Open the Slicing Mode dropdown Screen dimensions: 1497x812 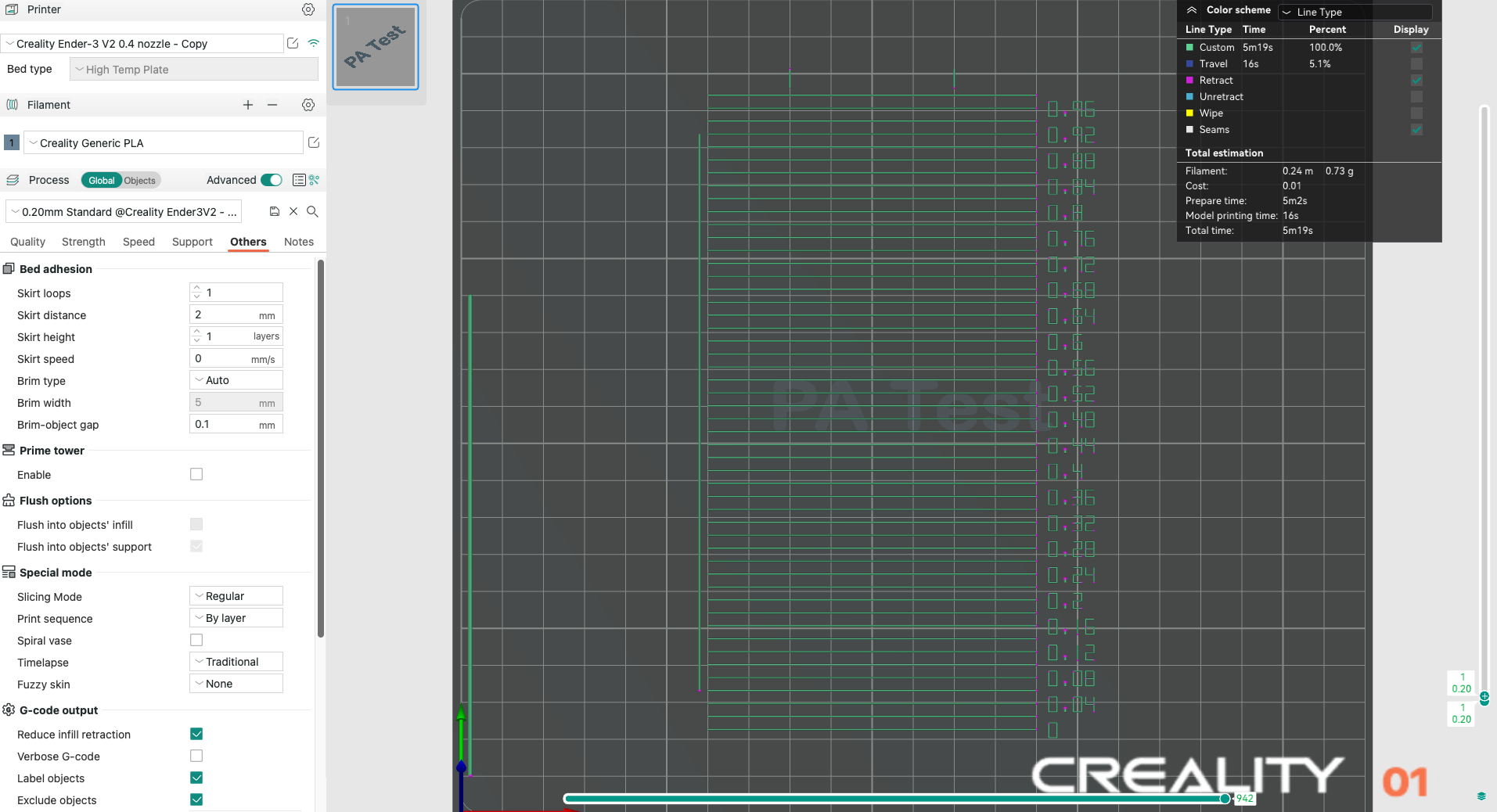[236, 596]
